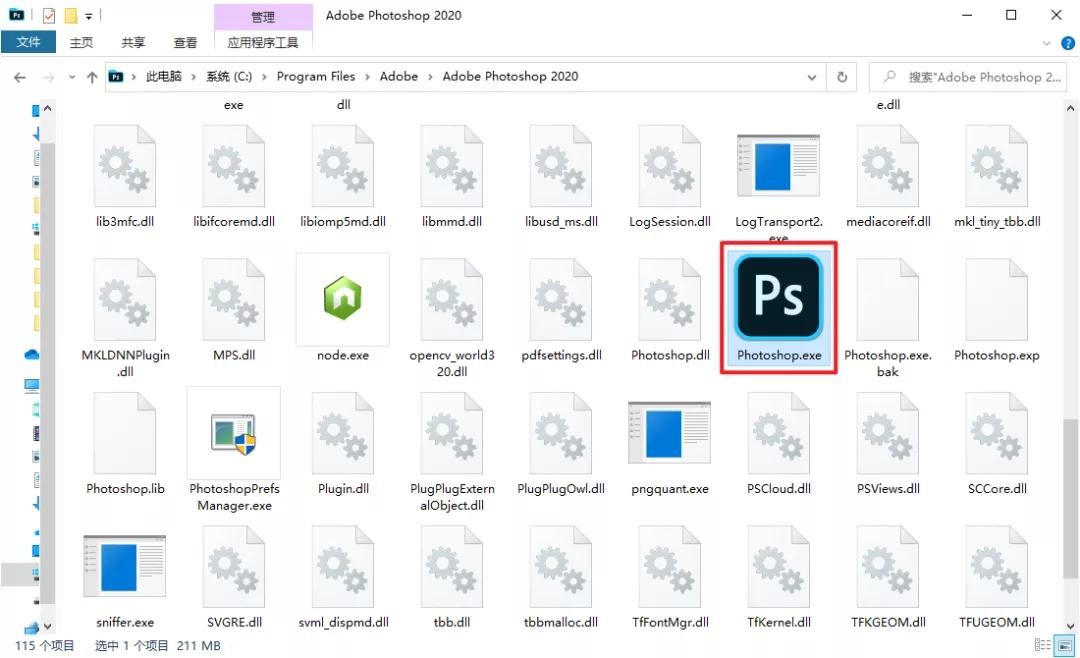The image size is (1080, 658).
Task: Select the TFKGEOM.dll file icon
Action: (888, 566)
